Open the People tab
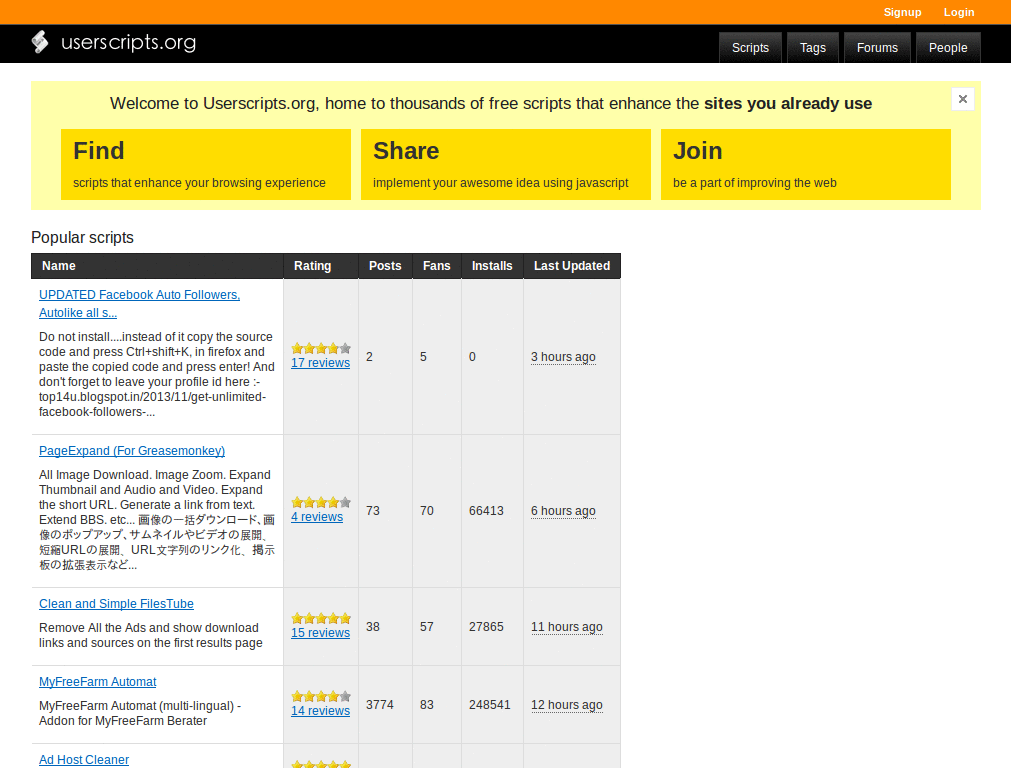 pos(947,48)
